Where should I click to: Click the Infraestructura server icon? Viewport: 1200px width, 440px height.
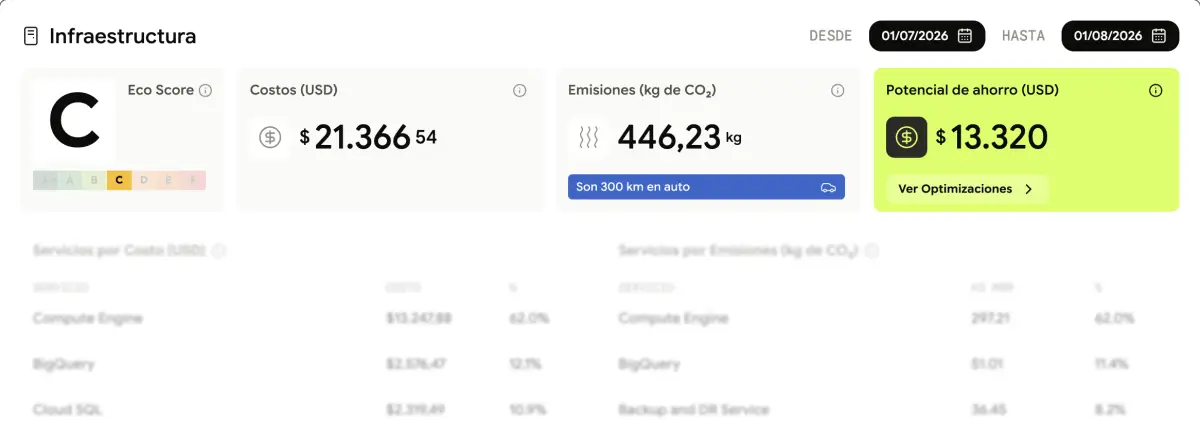[31, 36]
